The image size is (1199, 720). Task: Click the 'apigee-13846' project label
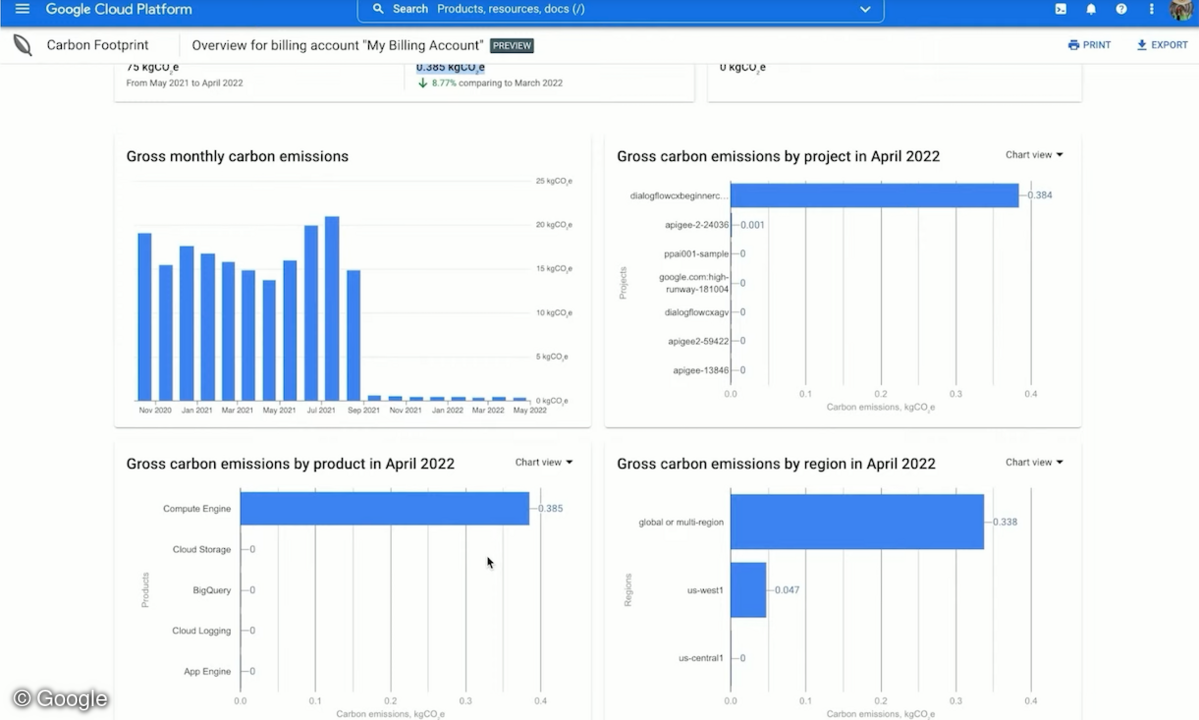click(x=700, y=370)
